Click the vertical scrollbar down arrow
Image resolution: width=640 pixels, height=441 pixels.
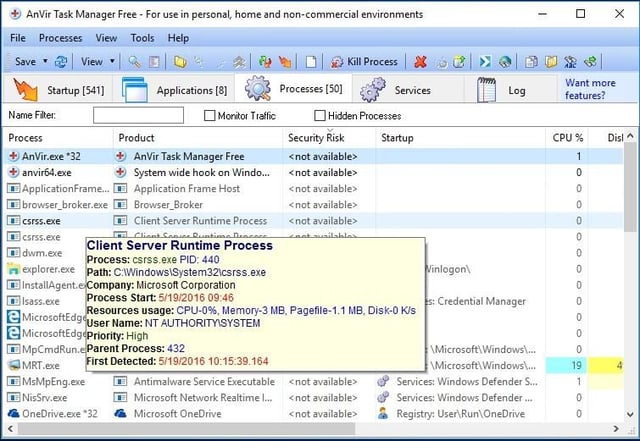[x=631, y=415]
